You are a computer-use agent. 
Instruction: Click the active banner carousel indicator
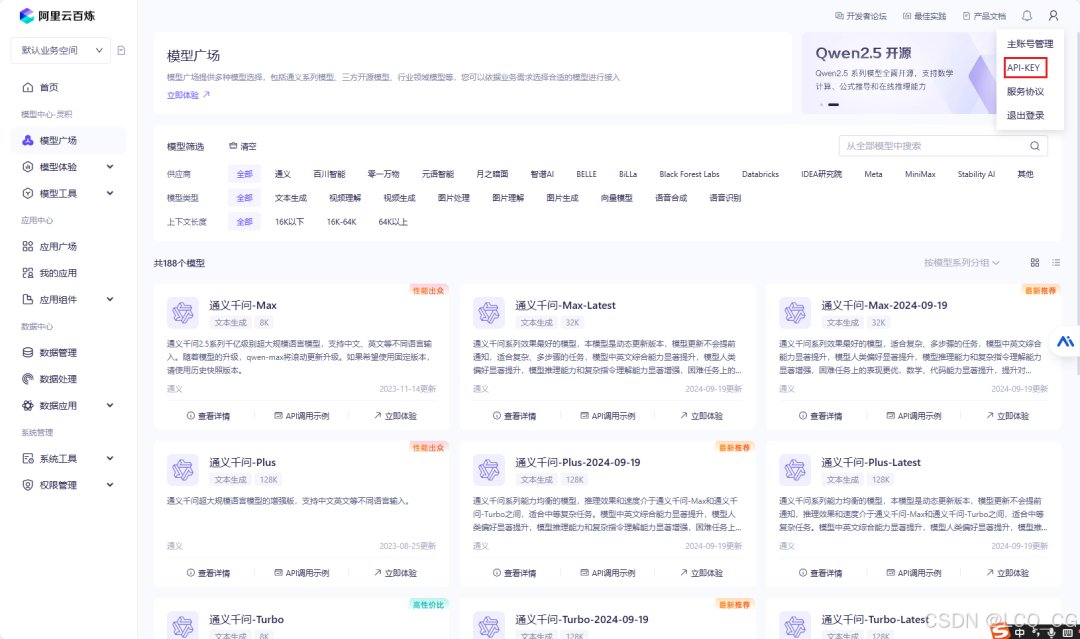click(x=833, y=105)
